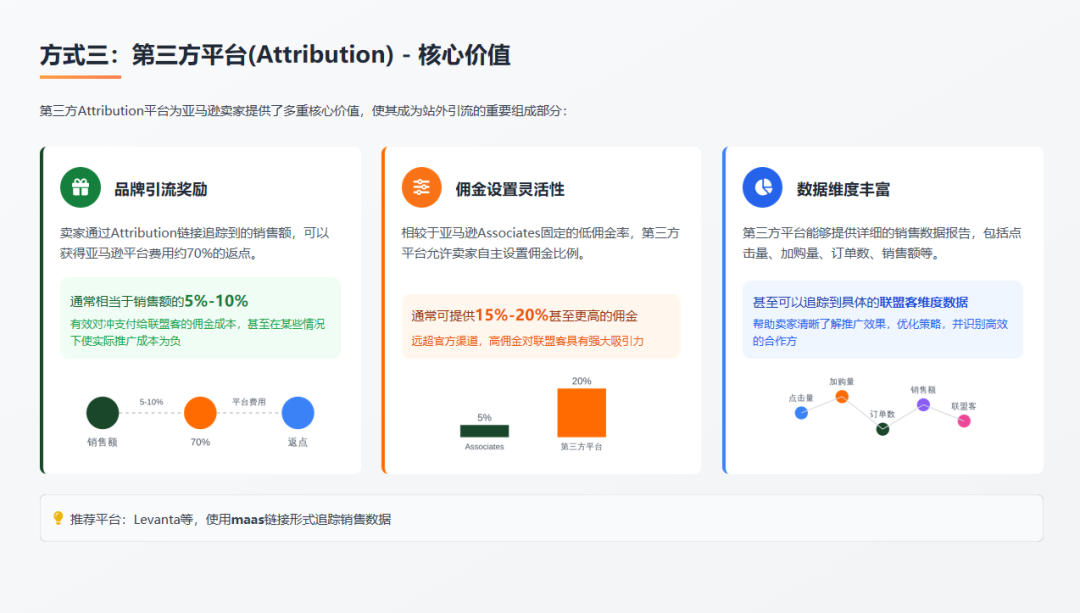1080x613 pixels.
Task: Click the paragraph 相较于亚马逊Associates固定的低佣金率
Action: 541,243
